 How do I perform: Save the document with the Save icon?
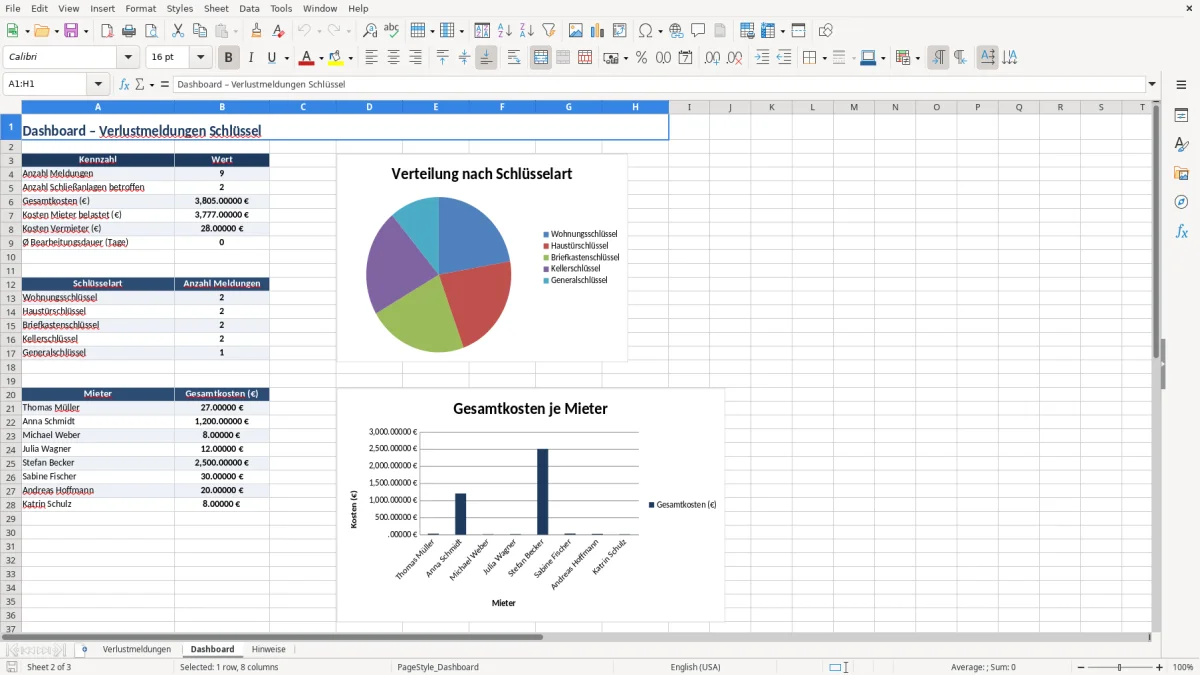[71, 31]
